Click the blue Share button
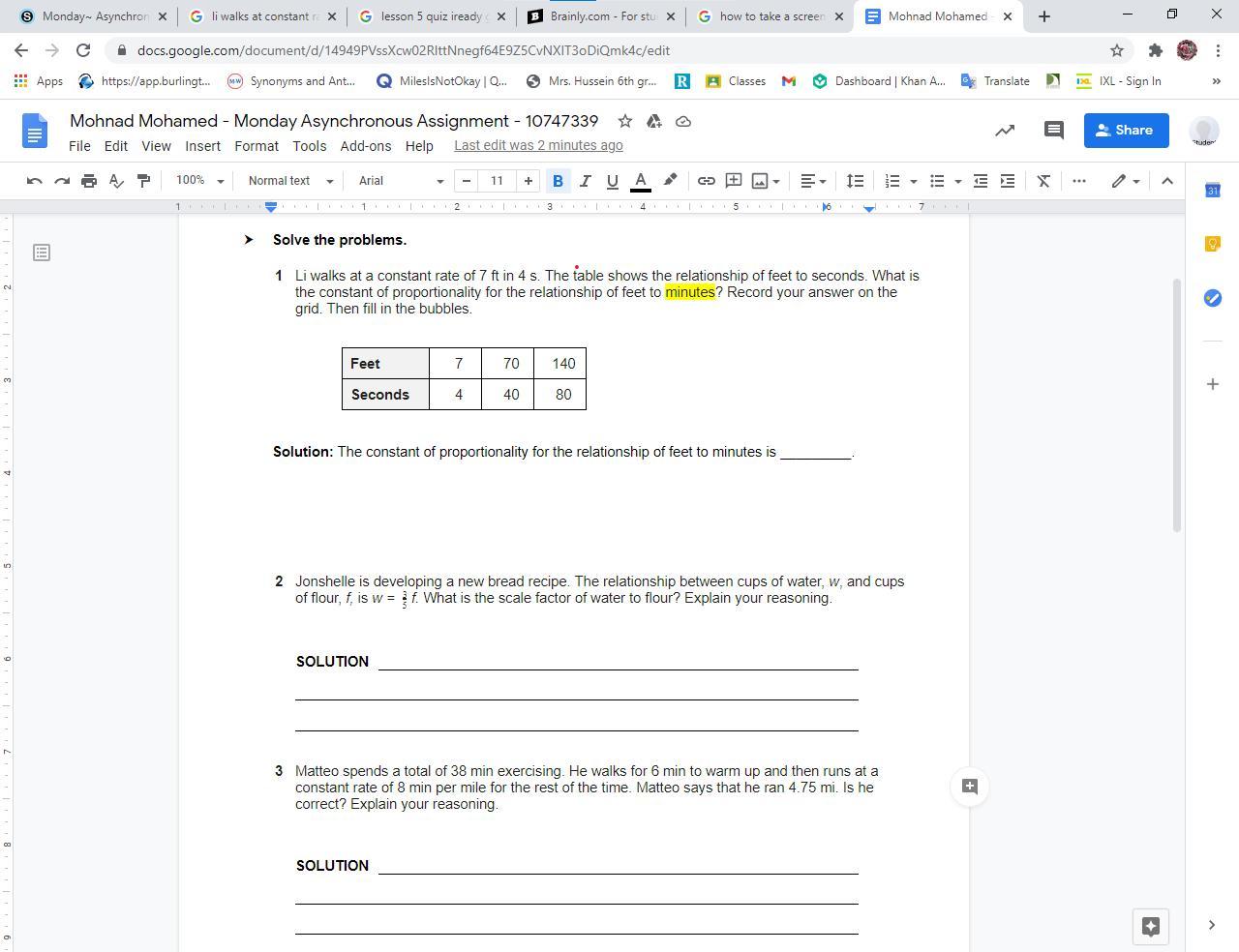The height and width of the screenshot is (952, 1239). coord(1126,131)
